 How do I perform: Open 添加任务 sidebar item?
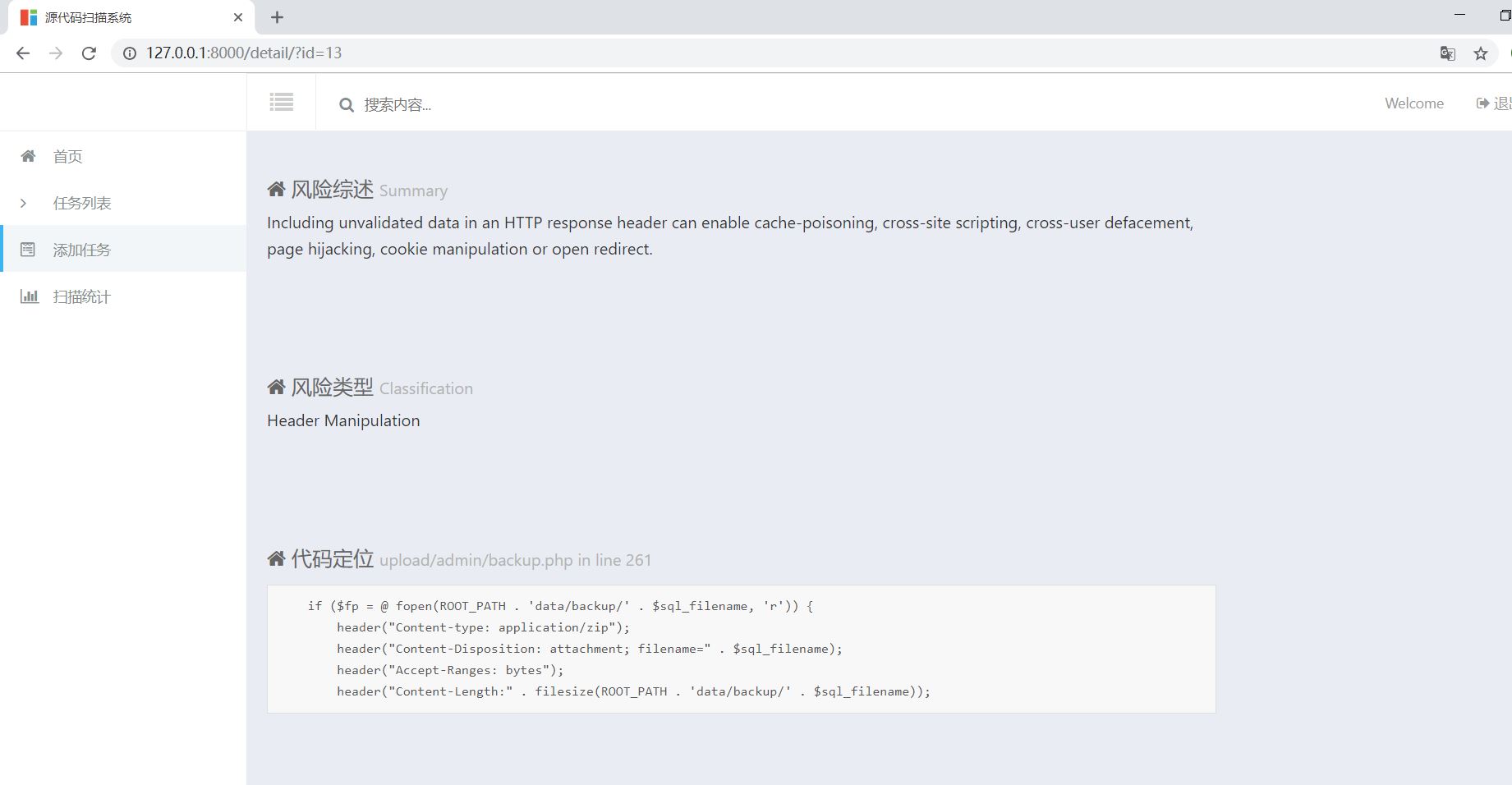[123, 249]
